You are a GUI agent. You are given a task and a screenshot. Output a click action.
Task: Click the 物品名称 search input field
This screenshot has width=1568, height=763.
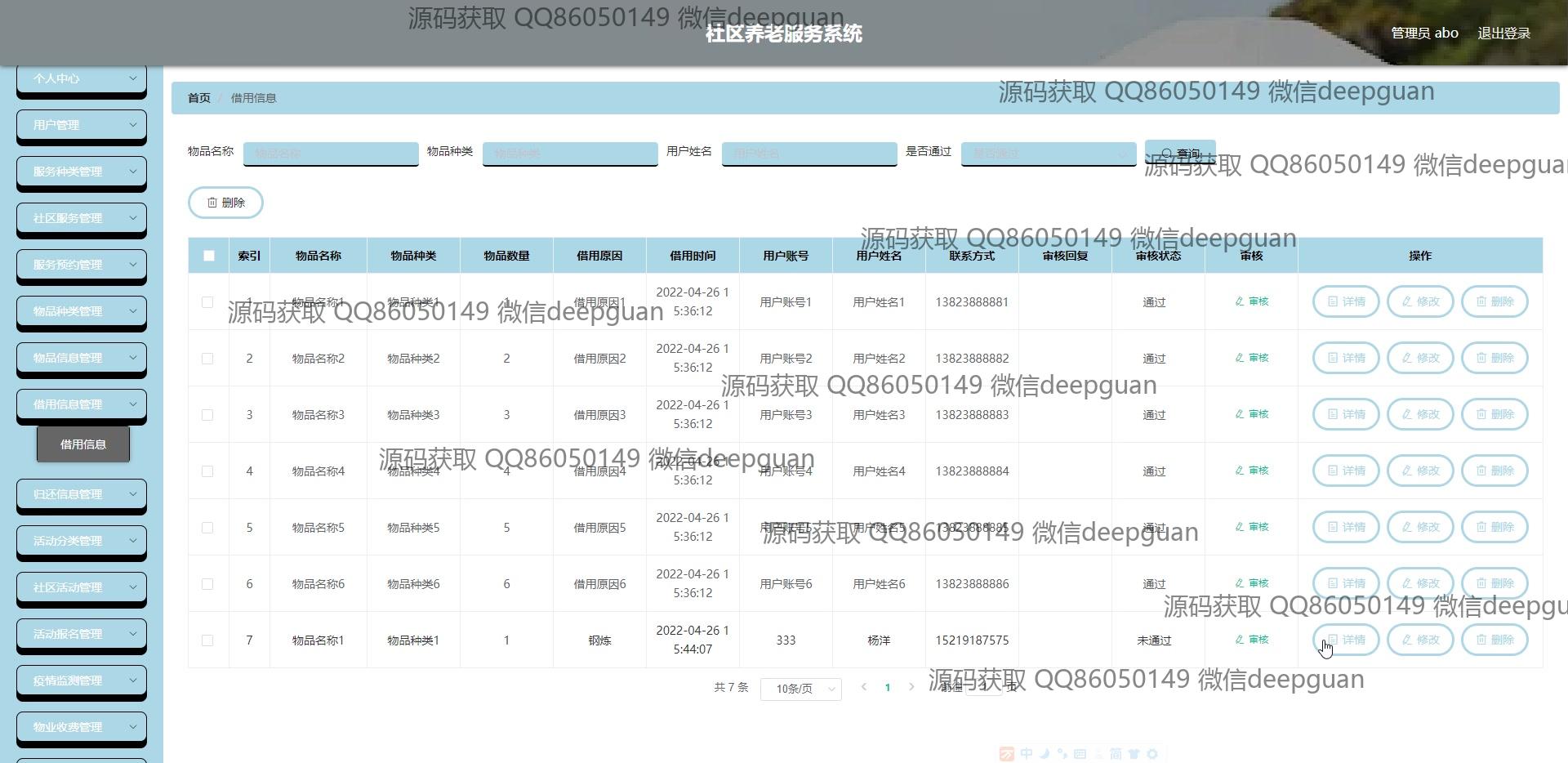coord(331,154)
